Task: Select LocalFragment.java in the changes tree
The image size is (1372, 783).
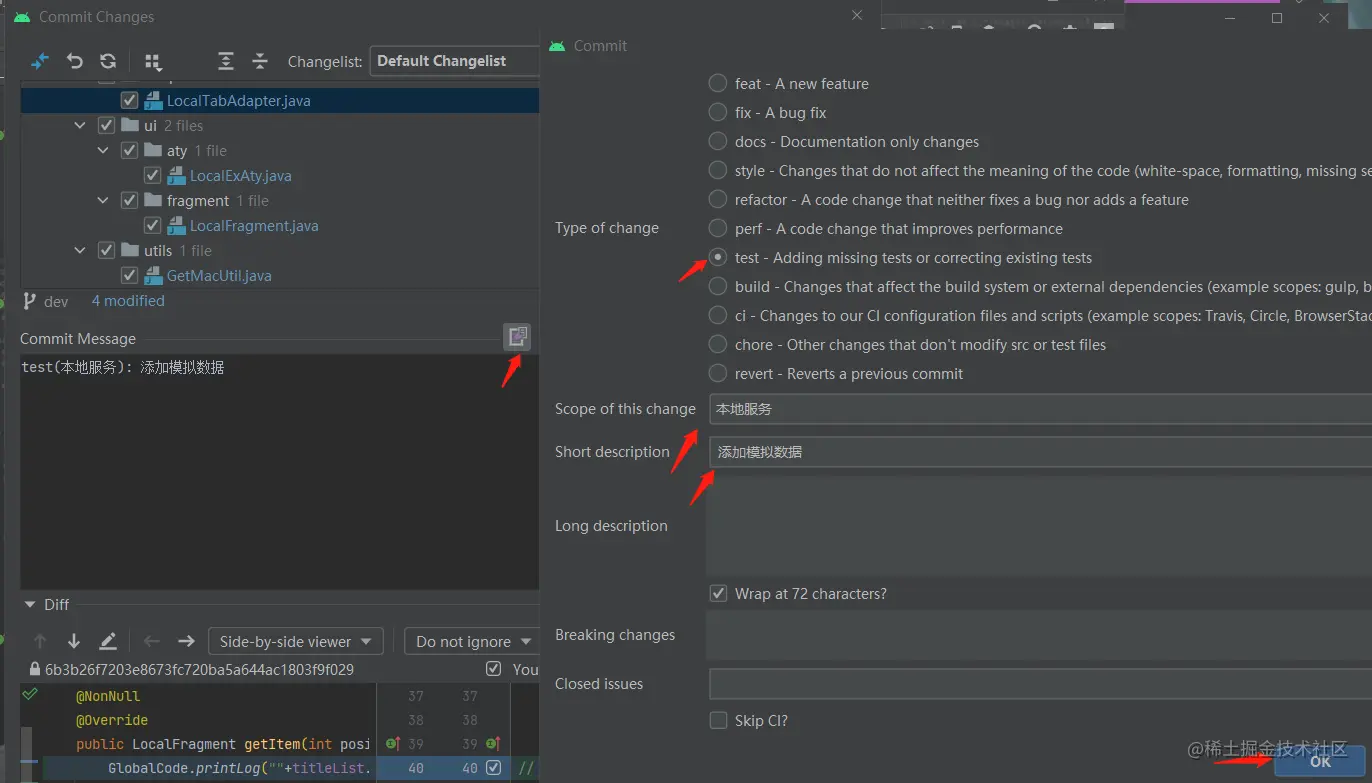Action: (x=254, y=226)
